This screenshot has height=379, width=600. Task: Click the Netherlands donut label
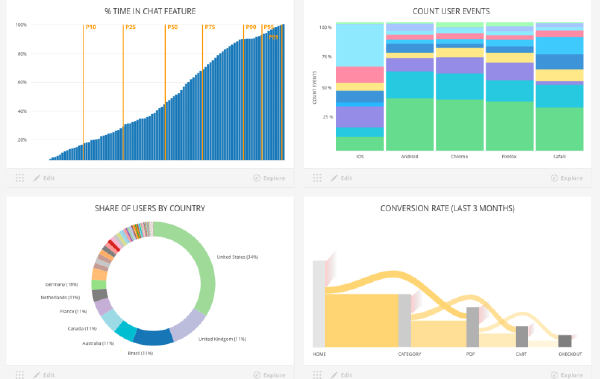coord(60,297)
